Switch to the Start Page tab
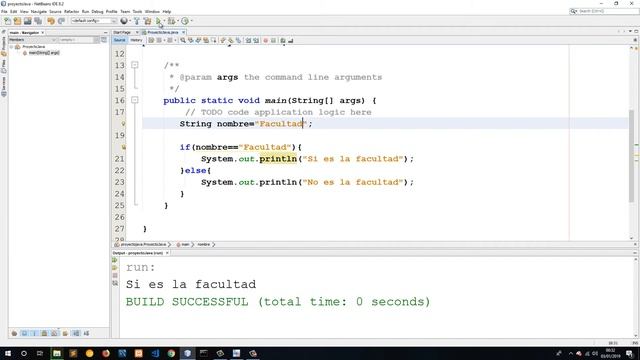 point(122,32)
